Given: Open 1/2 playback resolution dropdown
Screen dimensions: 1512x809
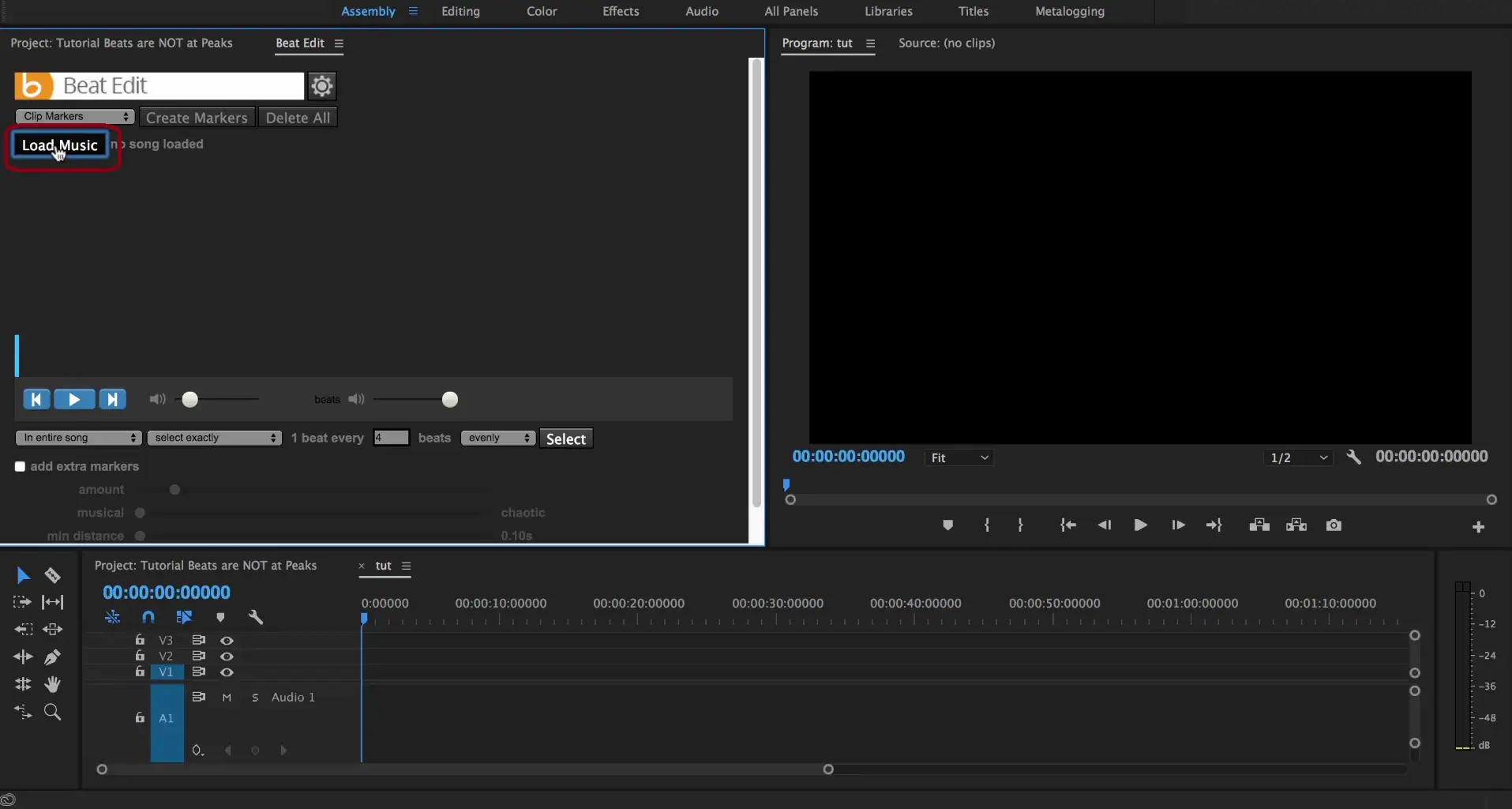Looking at the screenshot, I should point(1299,457).
